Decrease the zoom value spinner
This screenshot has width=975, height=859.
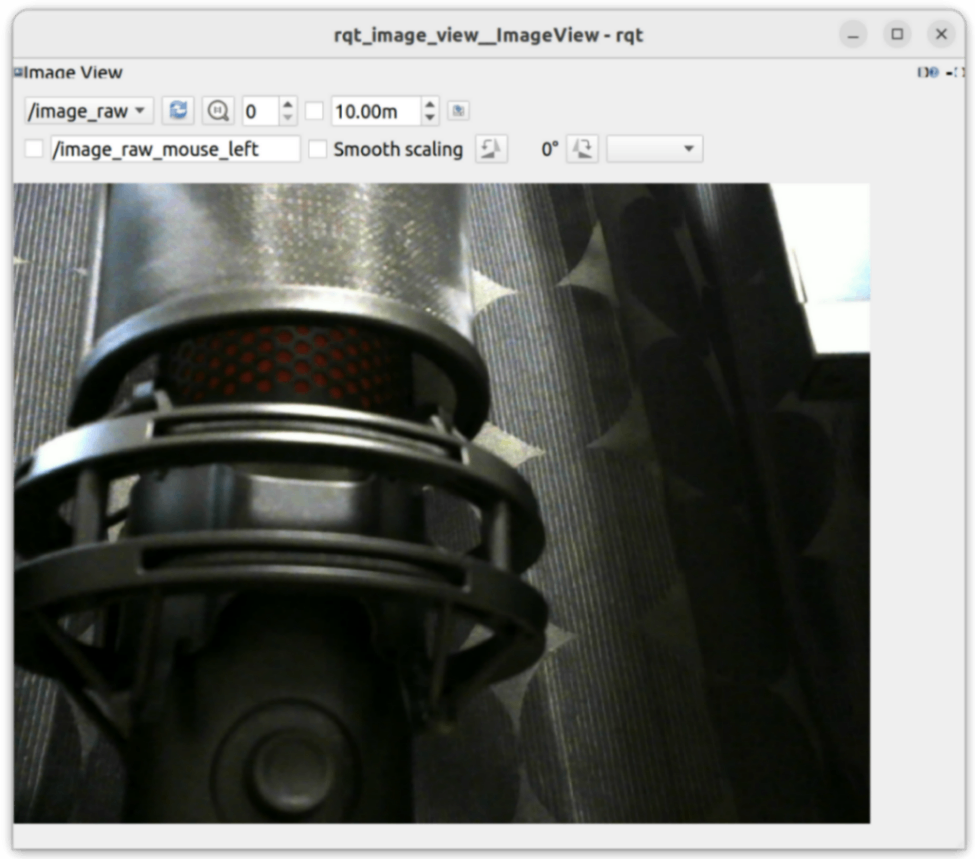pos(287,118)
